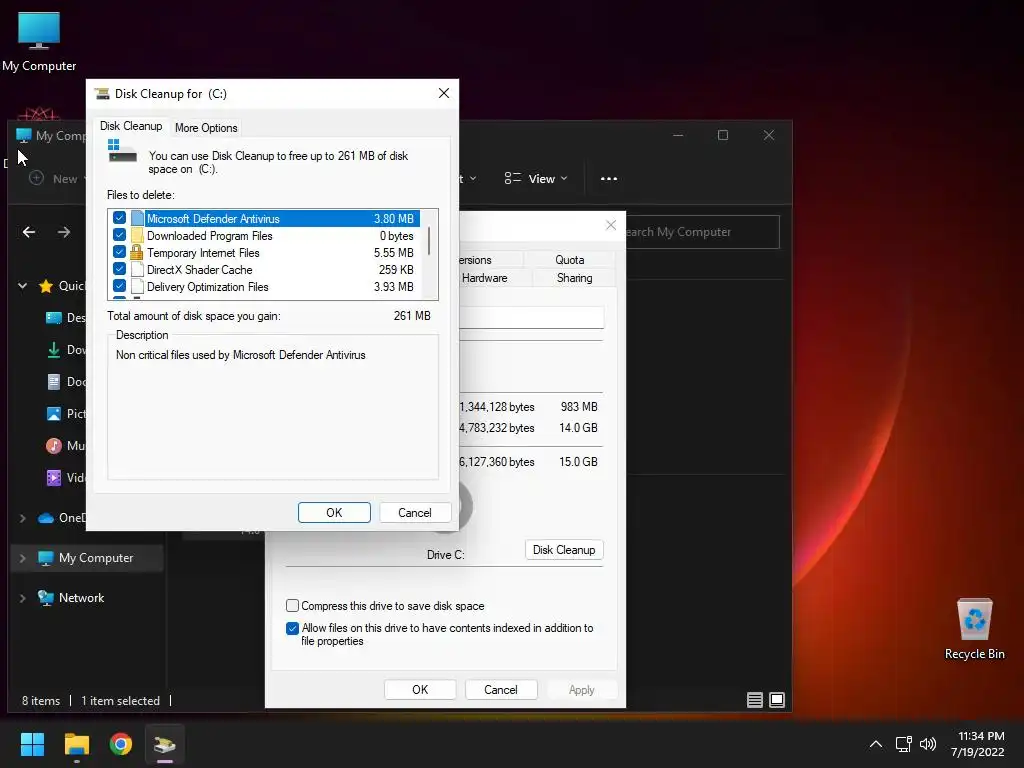This screenshot has width=1024, height=768.
Task: Click the Windows Start button
Action: pyautogui.click(x=32, y=744)
